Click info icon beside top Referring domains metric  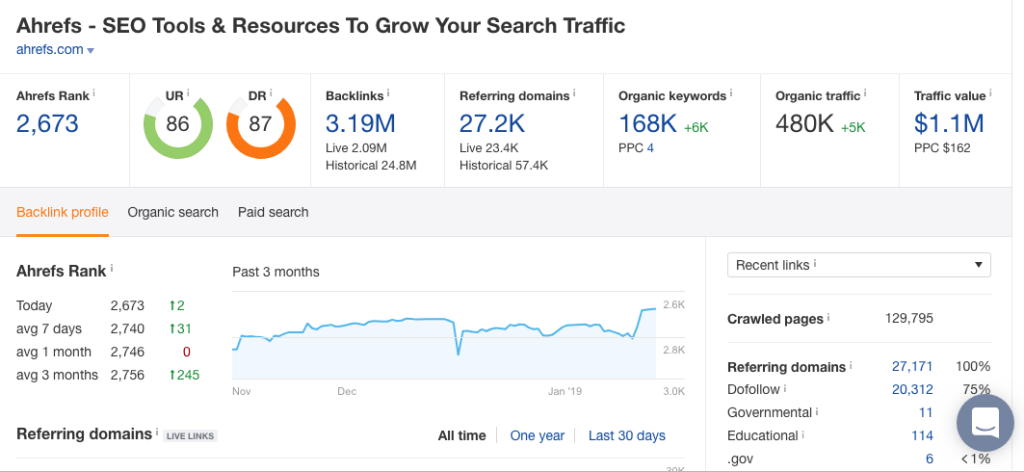pos(574,93)
